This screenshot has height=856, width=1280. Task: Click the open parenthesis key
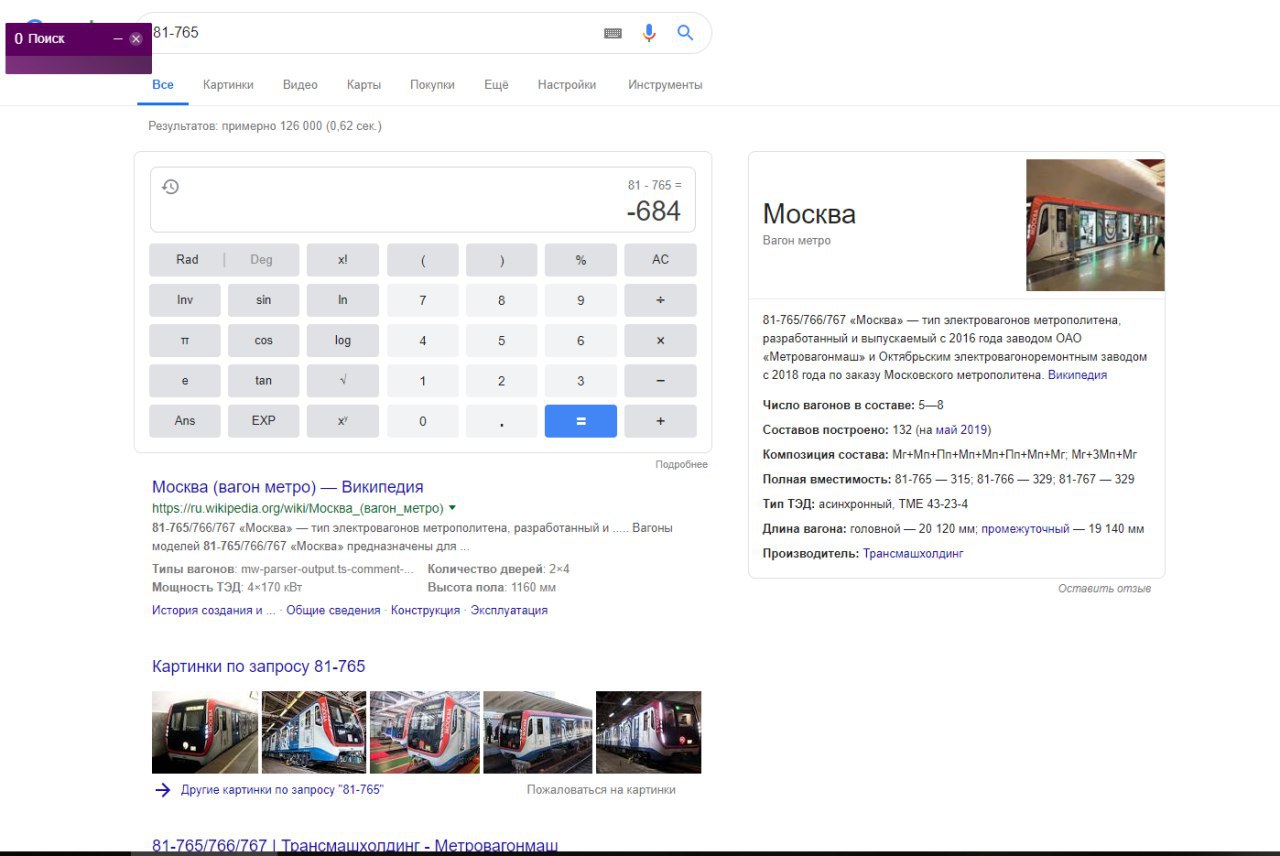pos(423,260)
